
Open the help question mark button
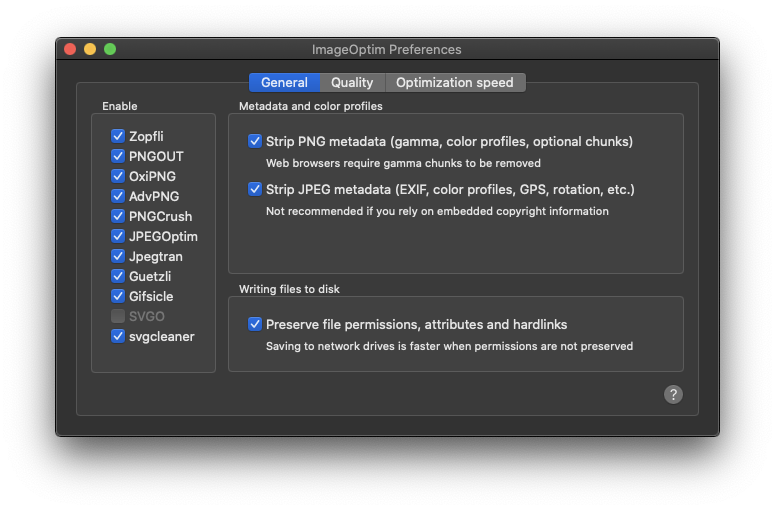click(x=673, y=394)
